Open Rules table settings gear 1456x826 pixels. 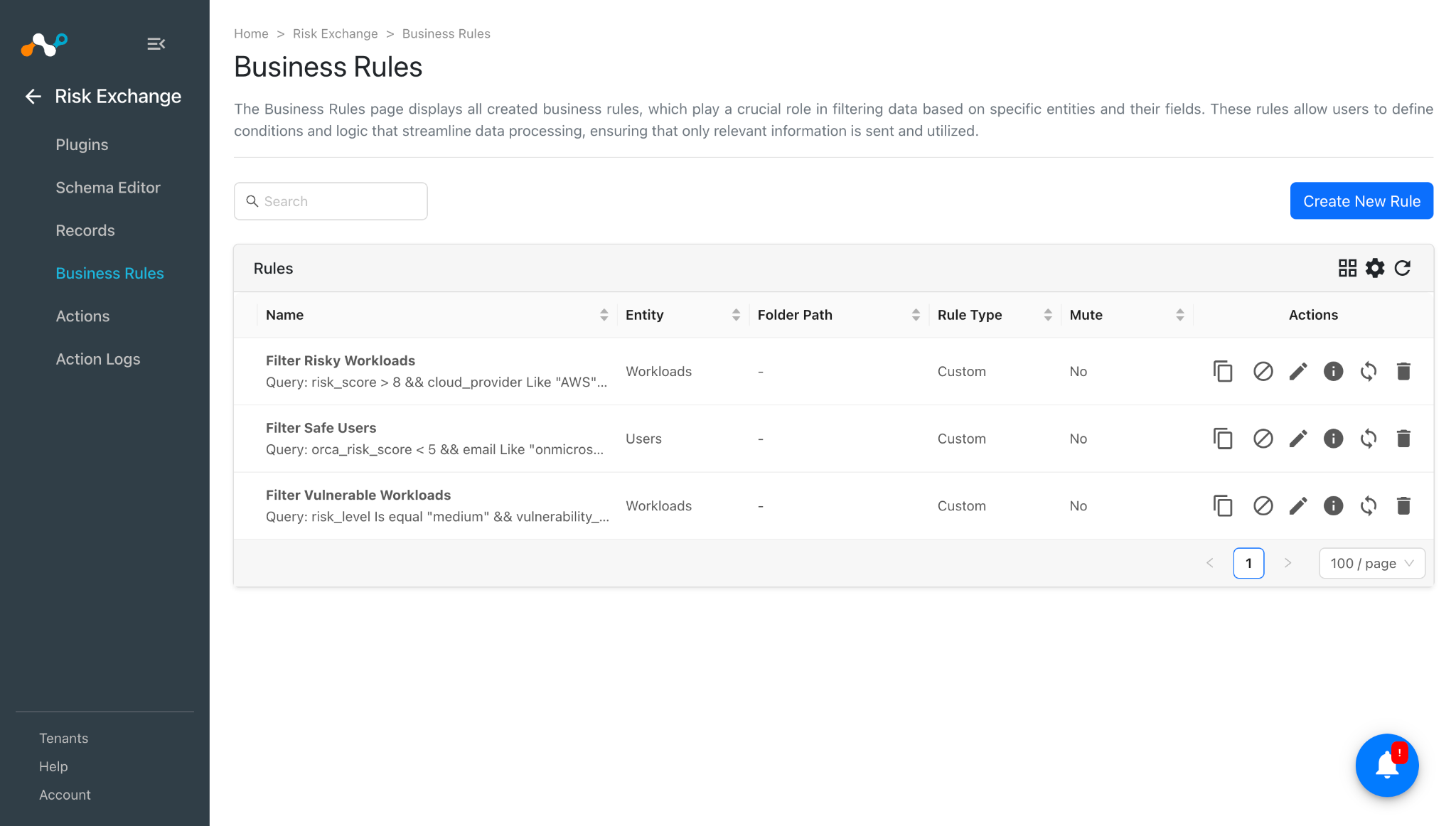click(x=1375, y=268)
